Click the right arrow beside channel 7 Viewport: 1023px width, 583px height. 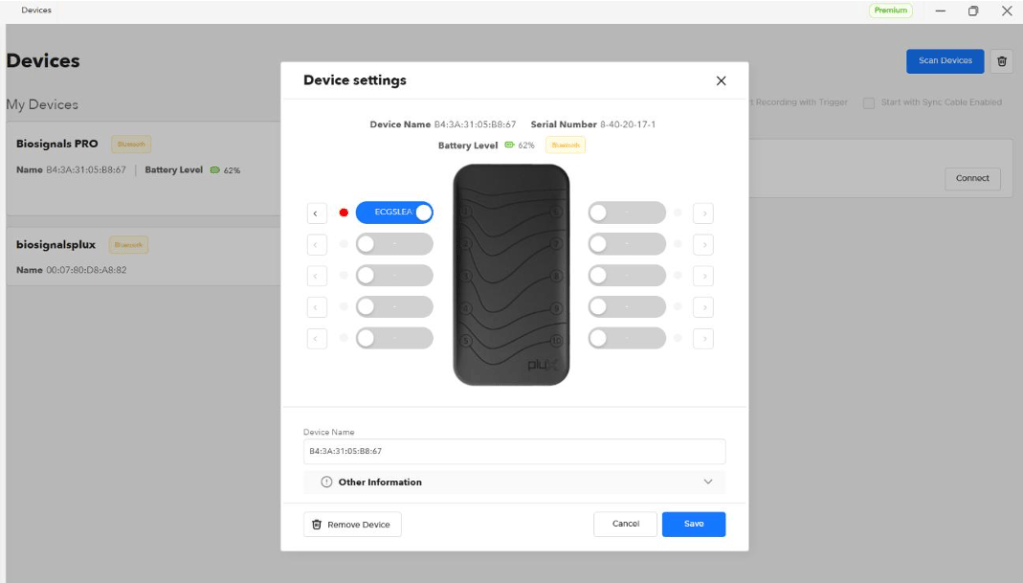tap(703, 245)
